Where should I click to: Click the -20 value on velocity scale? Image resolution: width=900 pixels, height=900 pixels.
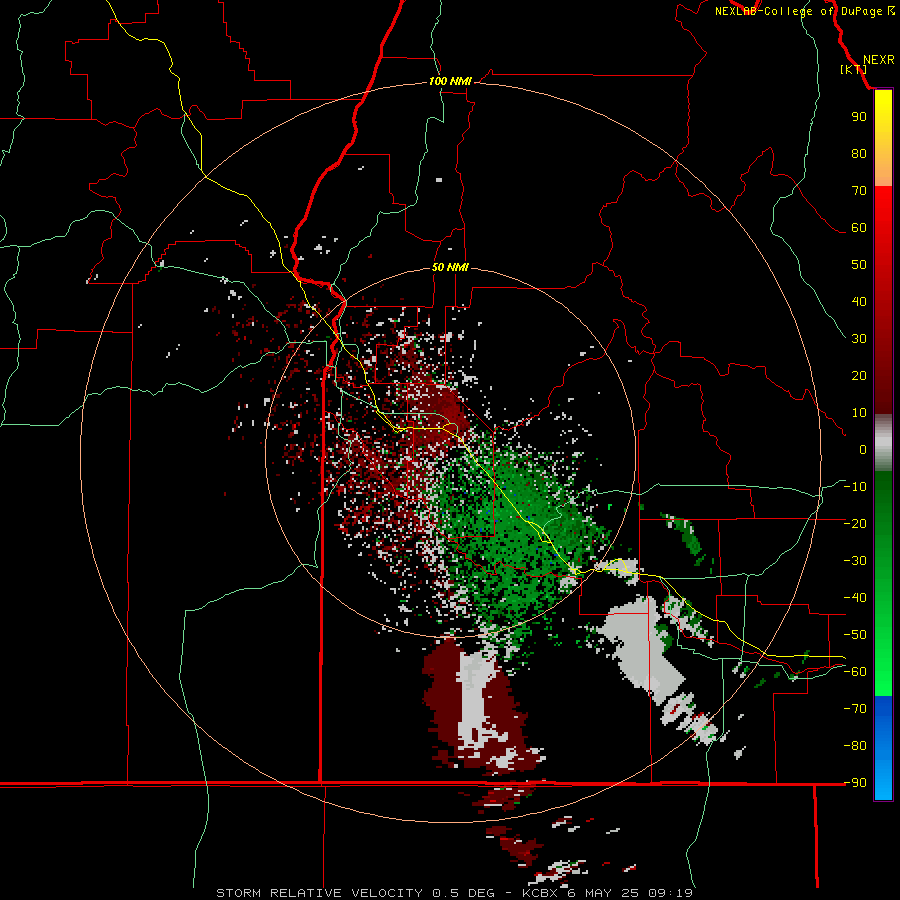point(855,524)
